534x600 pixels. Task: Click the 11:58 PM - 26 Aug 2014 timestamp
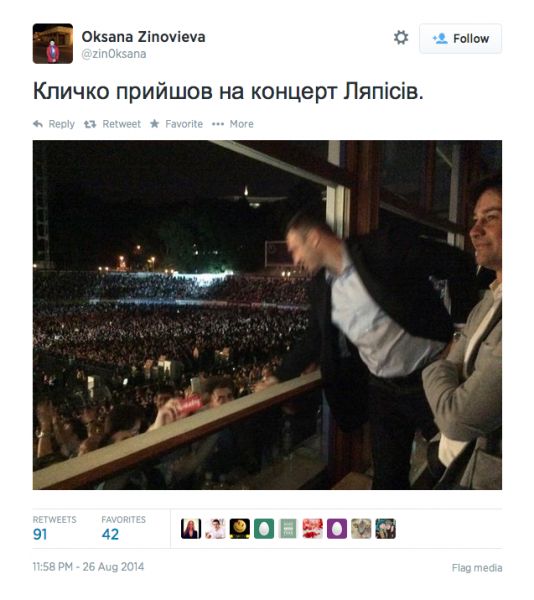click(88, 567)
